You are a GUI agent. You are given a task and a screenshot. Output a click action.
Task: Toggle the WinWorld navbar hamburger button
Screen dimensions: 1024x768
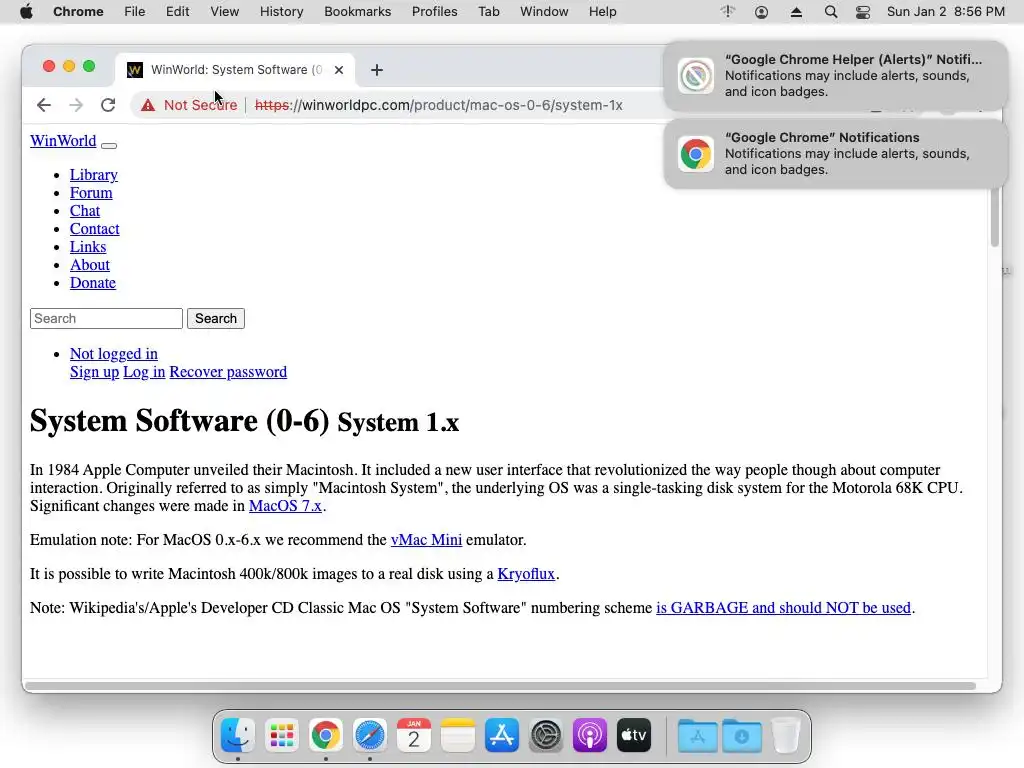pyautogui.click(x=109, y=146)
